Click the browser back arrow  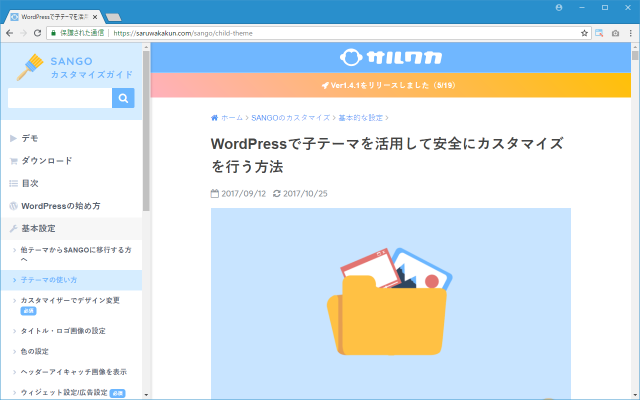click(9, 32)
